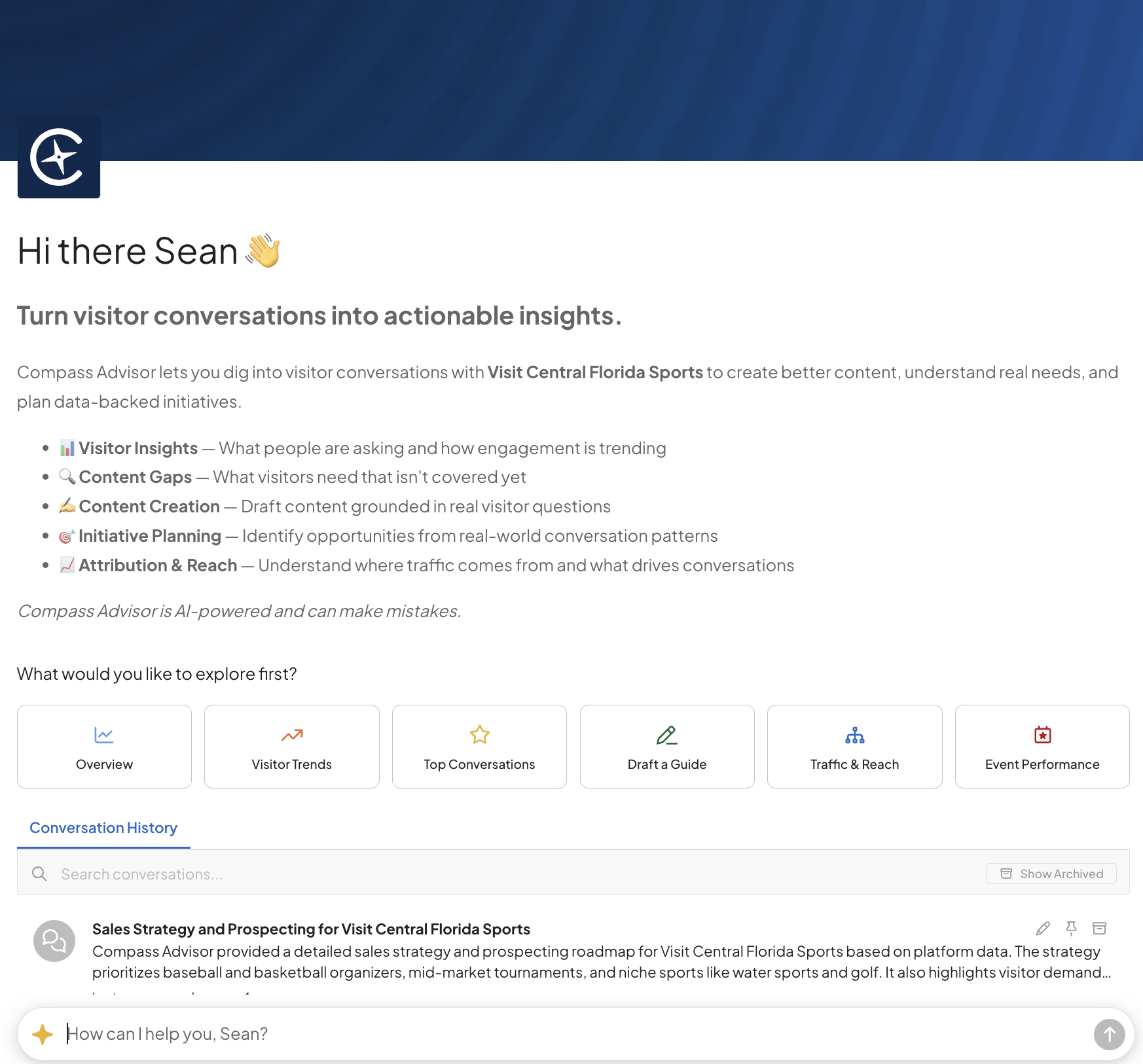Click the send arrow button
Viewport: 1143px width, 1064px height.
(x=1109, y=1035)
